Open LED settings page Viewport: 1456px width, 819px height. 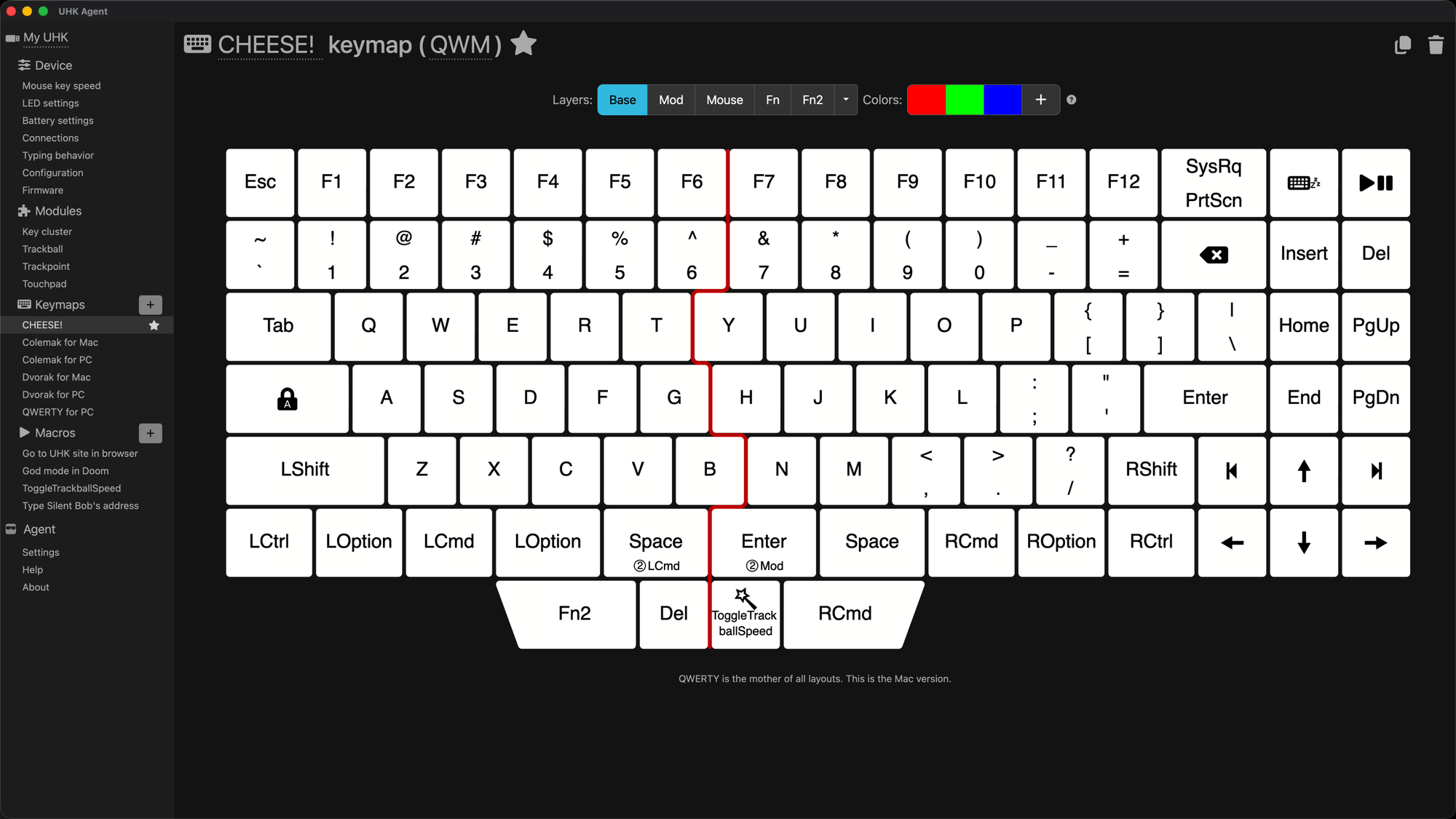point(50,103)
